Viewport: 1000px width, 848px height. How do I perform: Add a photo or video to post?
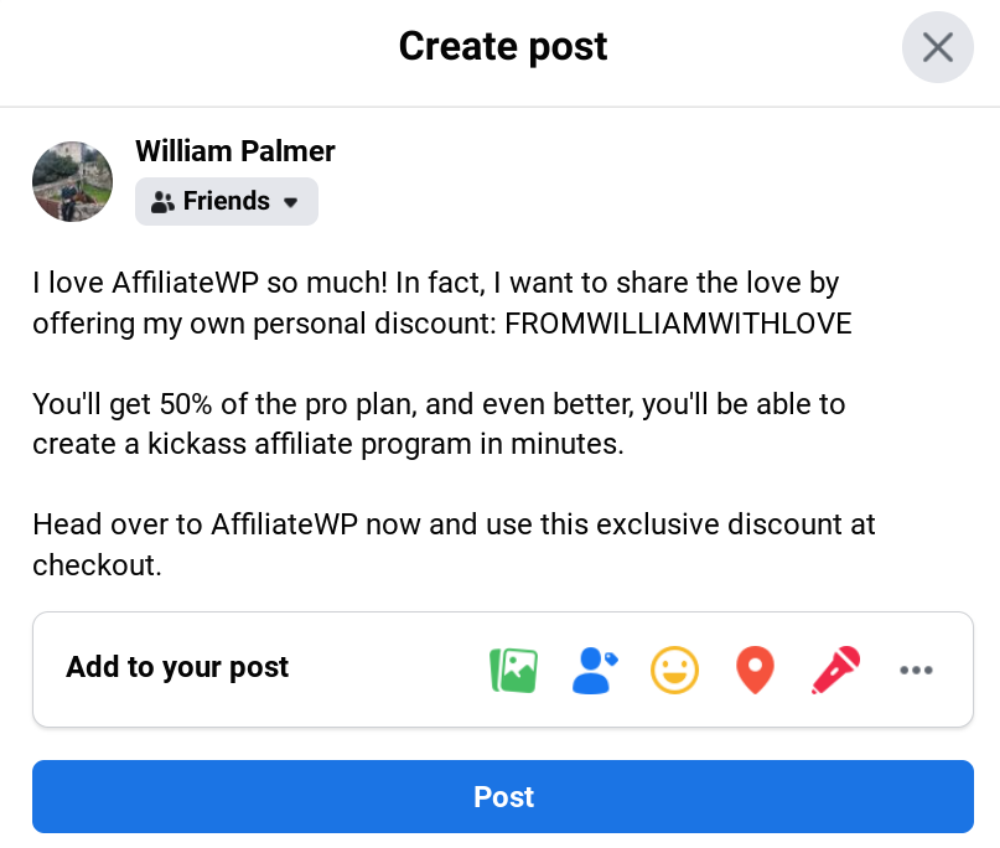tap(514, 670)
